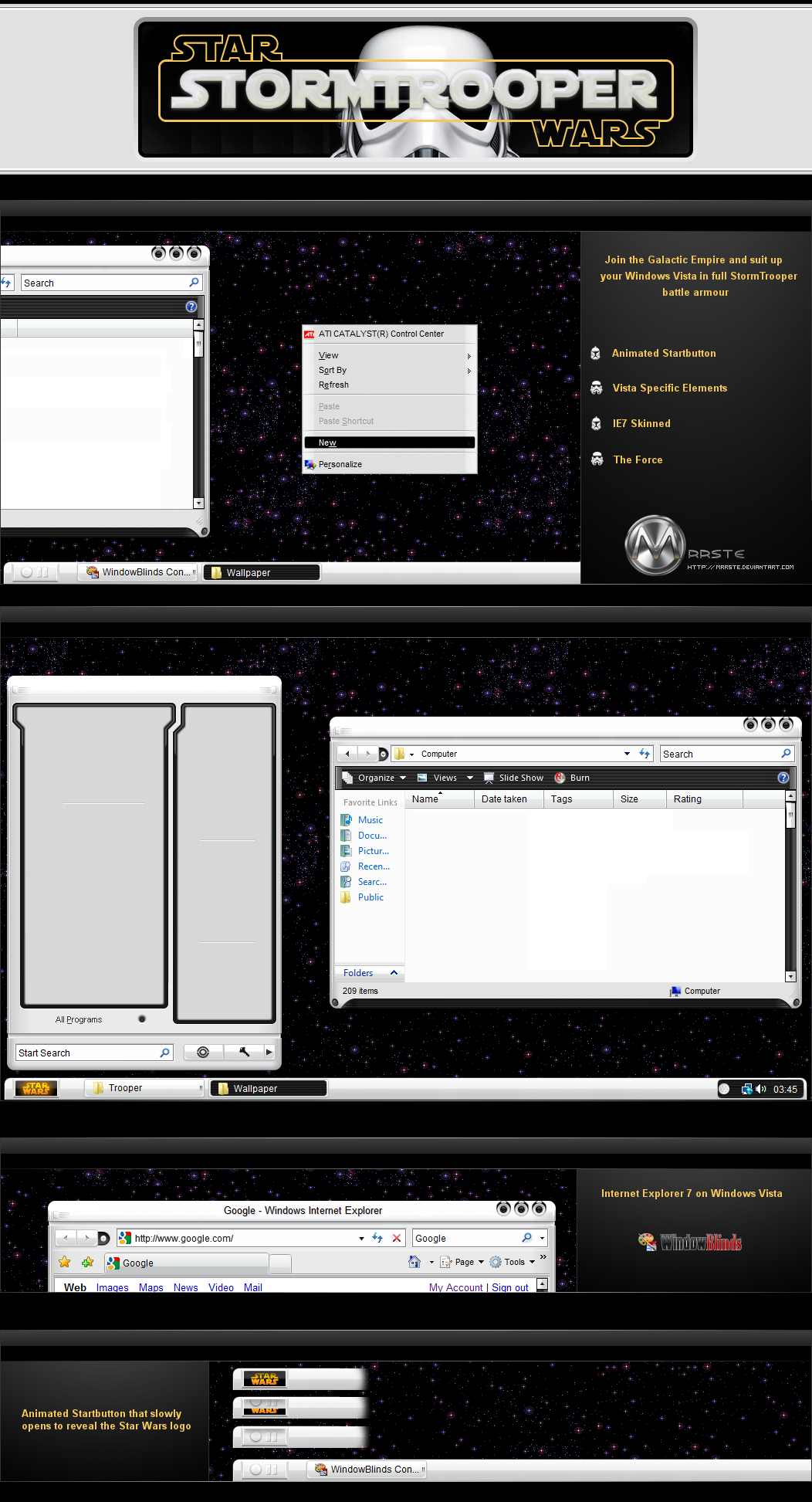Image resolution: width=812 pixels, height=1502 pixels.
Task: Select the highlighted New menu item
Action: point(390,442)
